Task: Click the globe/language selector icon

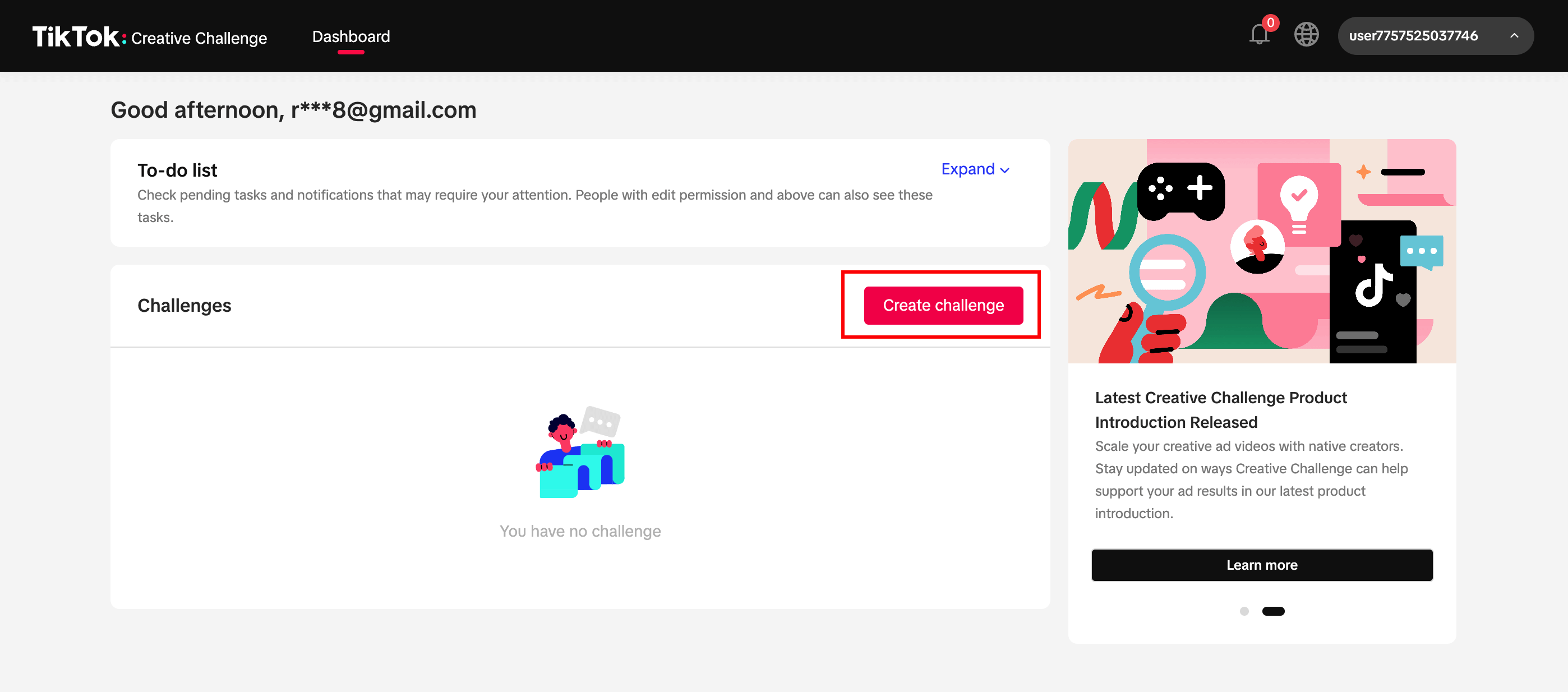Action: click(1304, 35)
